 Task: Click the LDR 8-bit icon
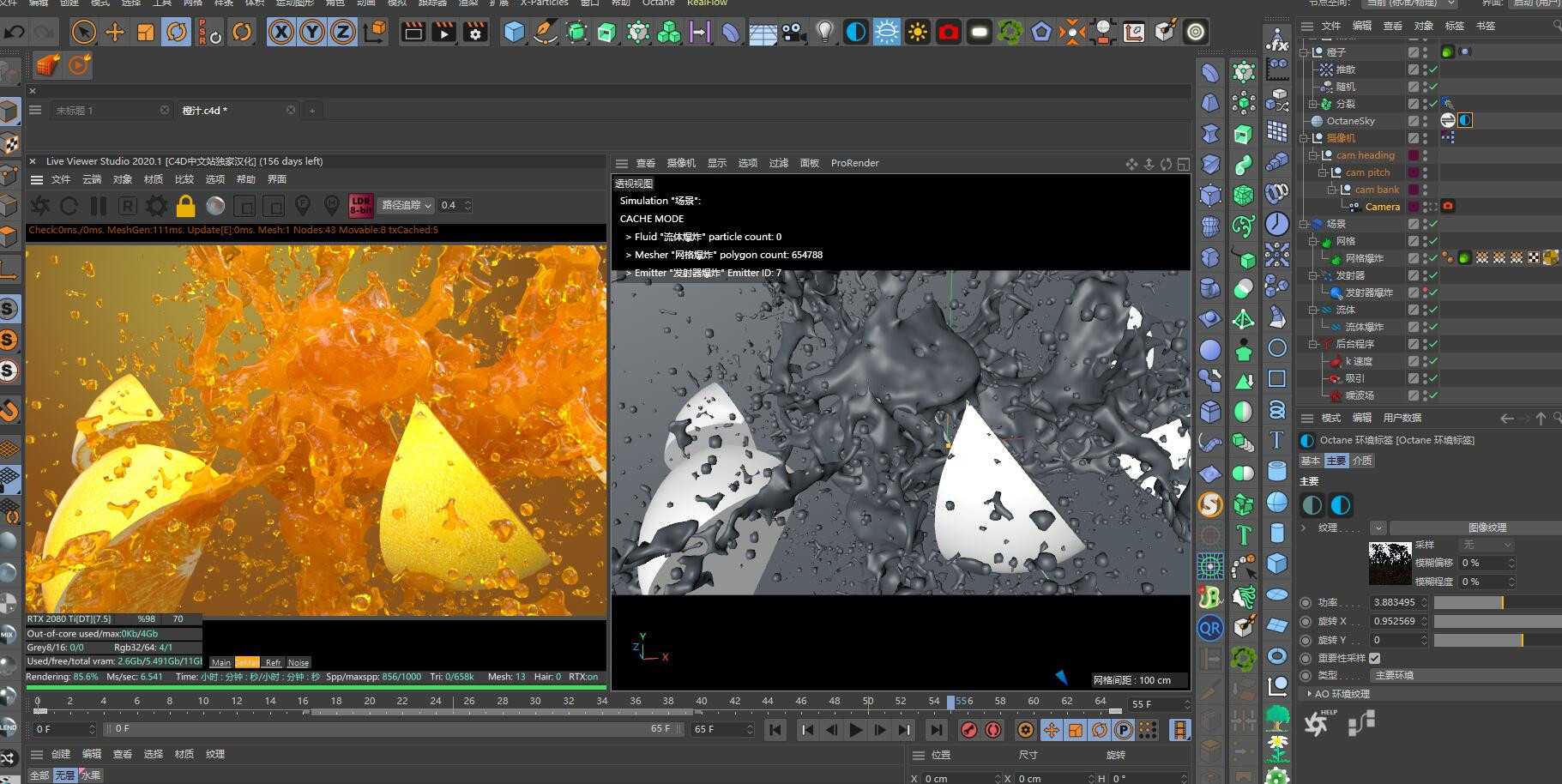coord(361,205)
